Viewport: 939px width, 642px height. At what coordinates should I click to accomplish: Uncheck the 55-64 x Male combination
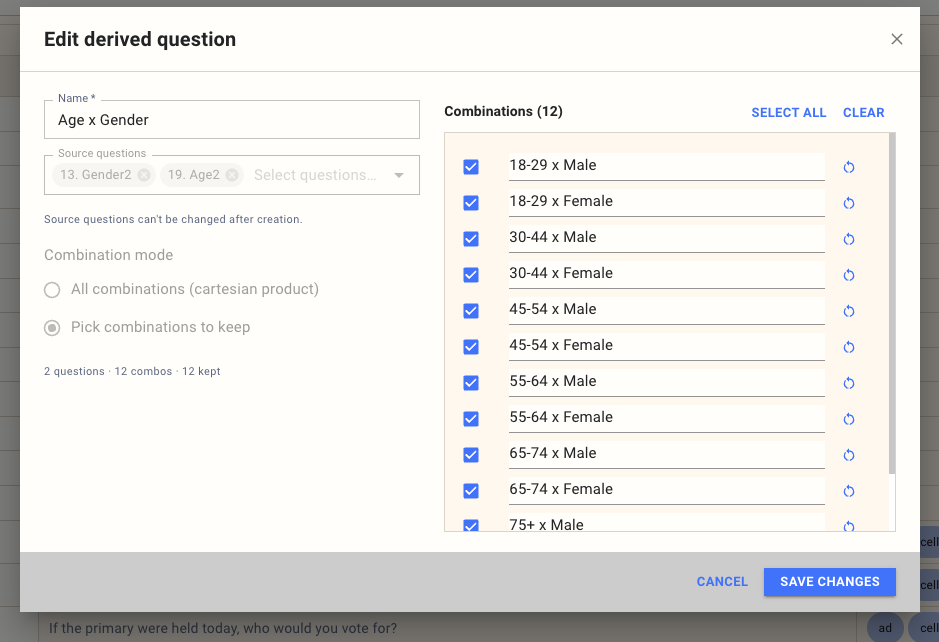tap(471, 382)
